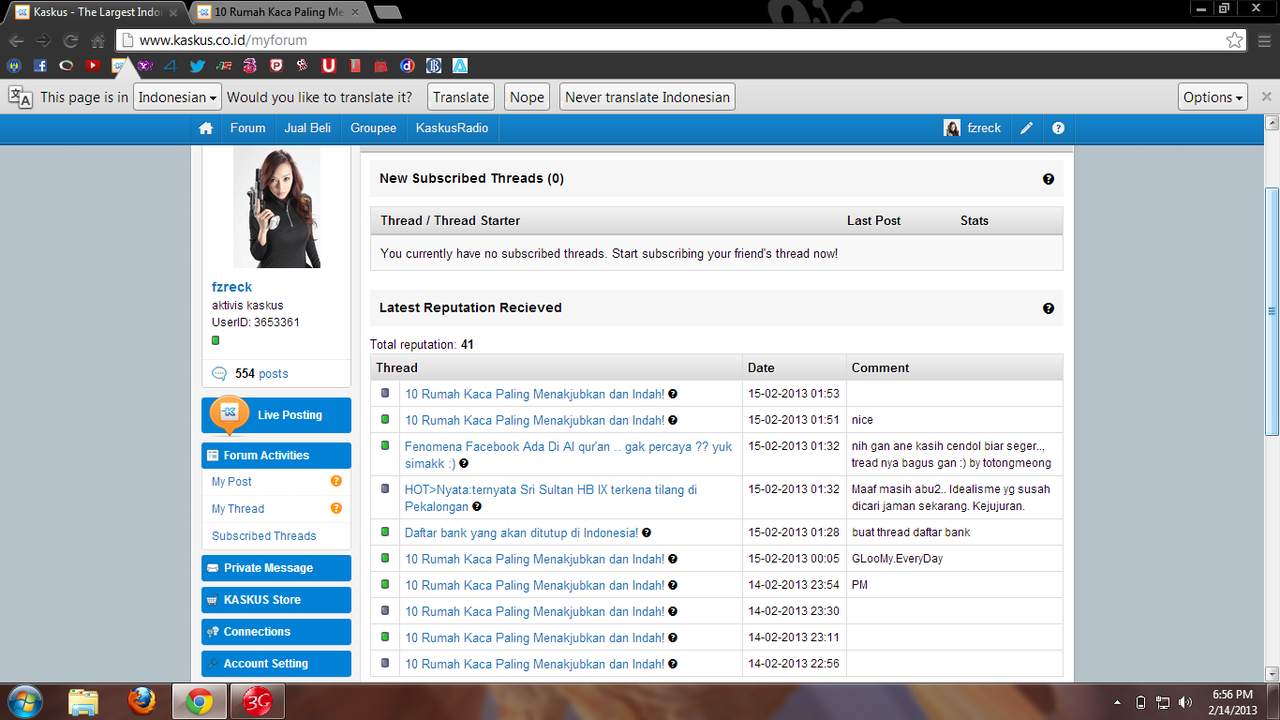Click orange question icon next to My Thread
Viewport: 1280px width, 720px height.
coord(336,508)
